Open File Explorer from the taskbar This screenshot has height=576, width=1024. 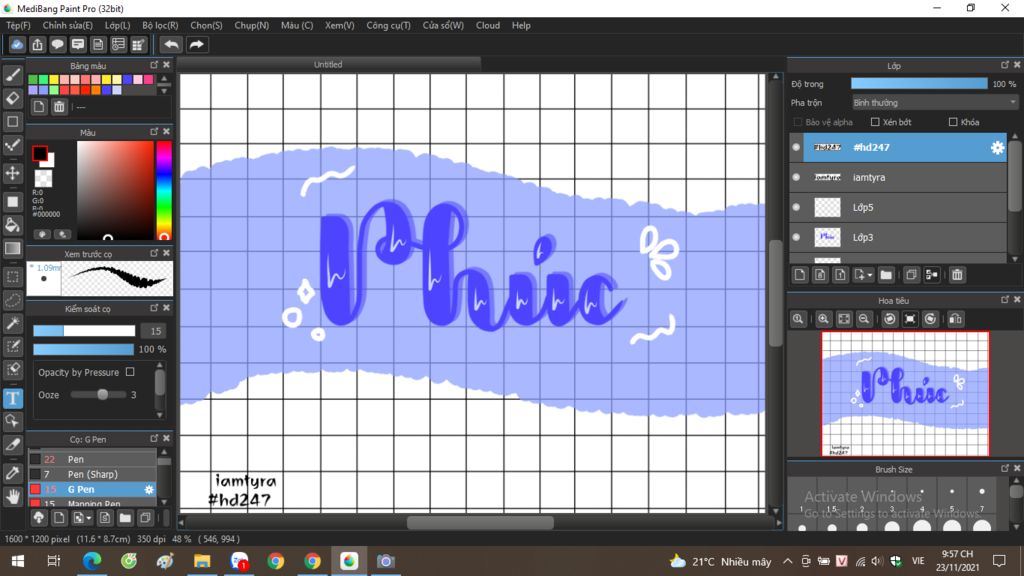coord(202,561)
